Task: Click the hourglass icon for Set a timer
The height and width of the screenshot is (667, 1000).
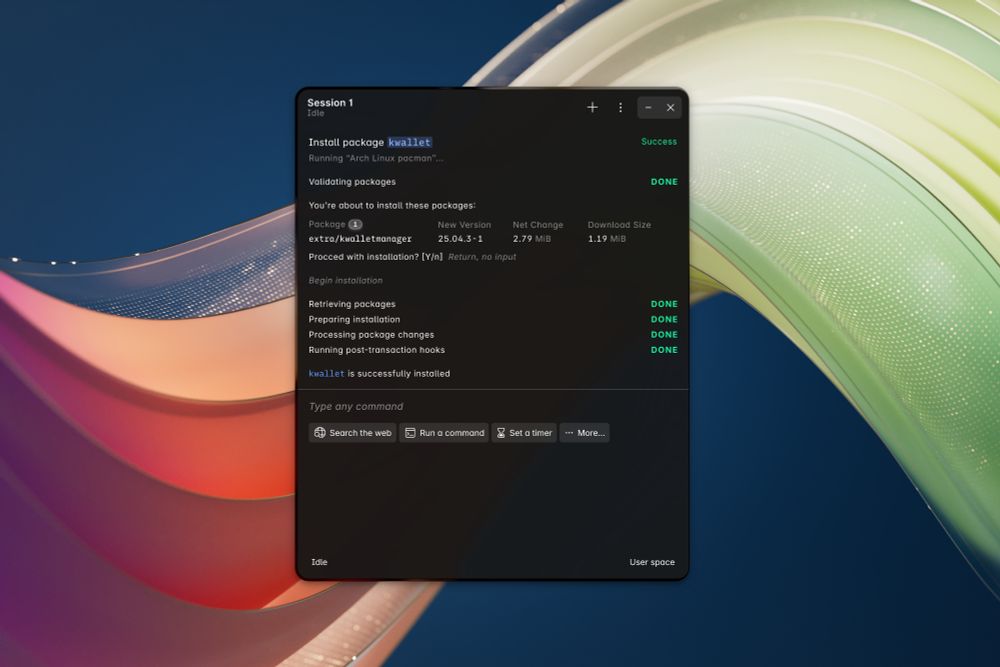Action: point(501,433)
